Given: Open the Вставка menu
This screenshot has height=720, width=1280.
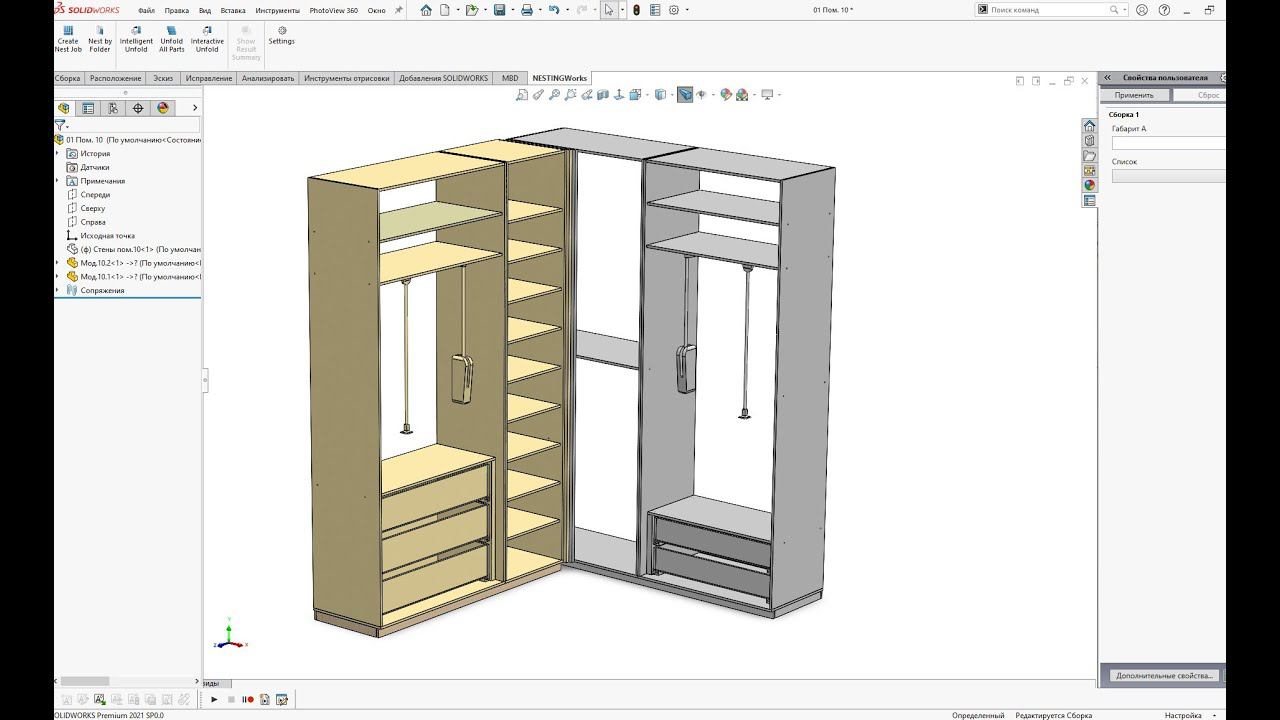Looking at the screenshot, I should click(x=233, y=10).
